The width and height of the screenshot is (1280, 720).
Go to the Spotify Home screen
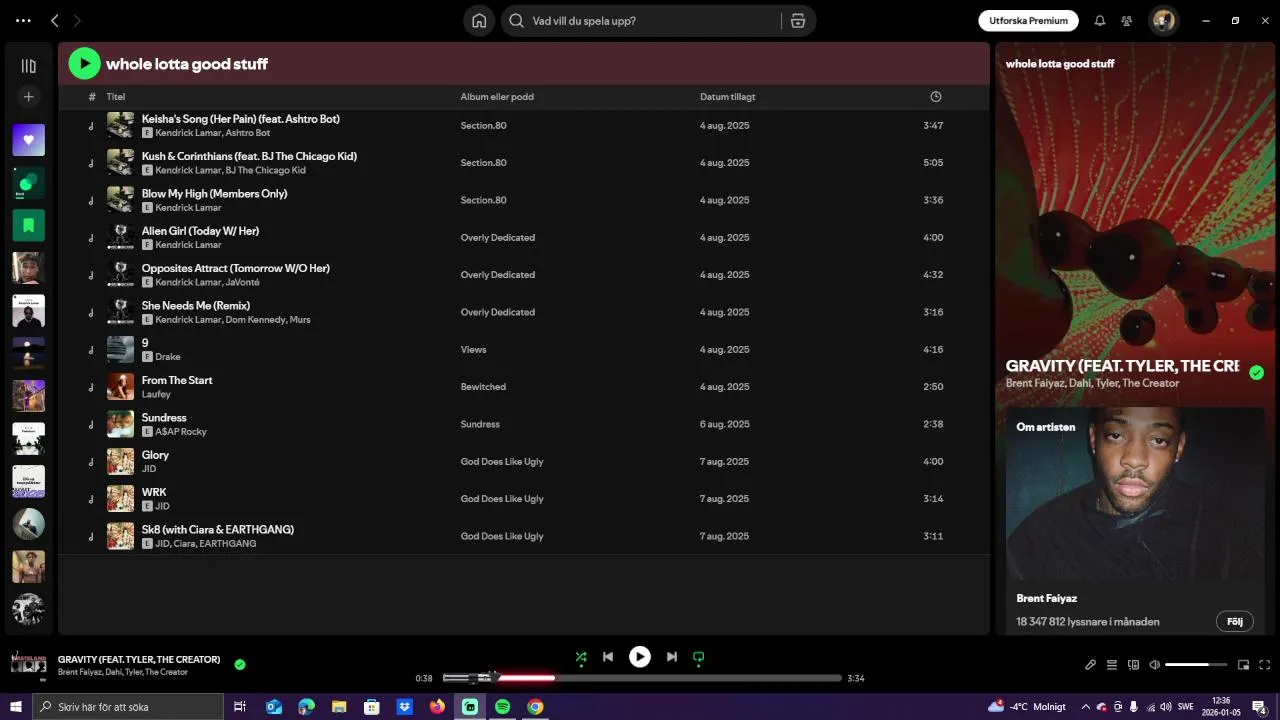click(479, 21)
